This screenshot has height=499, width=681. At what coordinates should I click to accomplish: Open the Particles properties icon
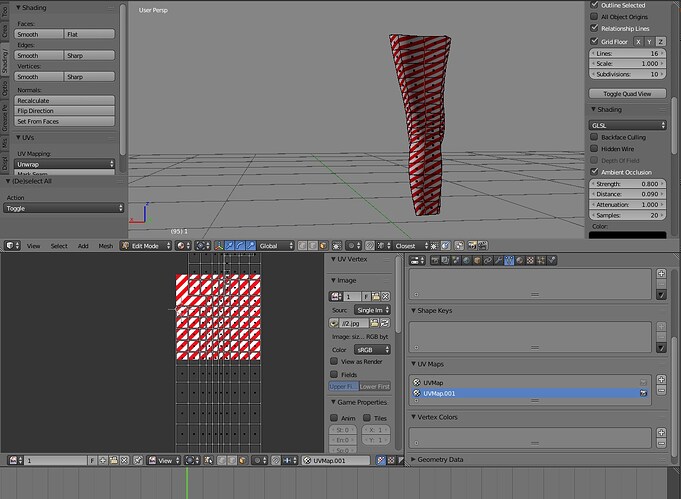(x=541, y=261)
